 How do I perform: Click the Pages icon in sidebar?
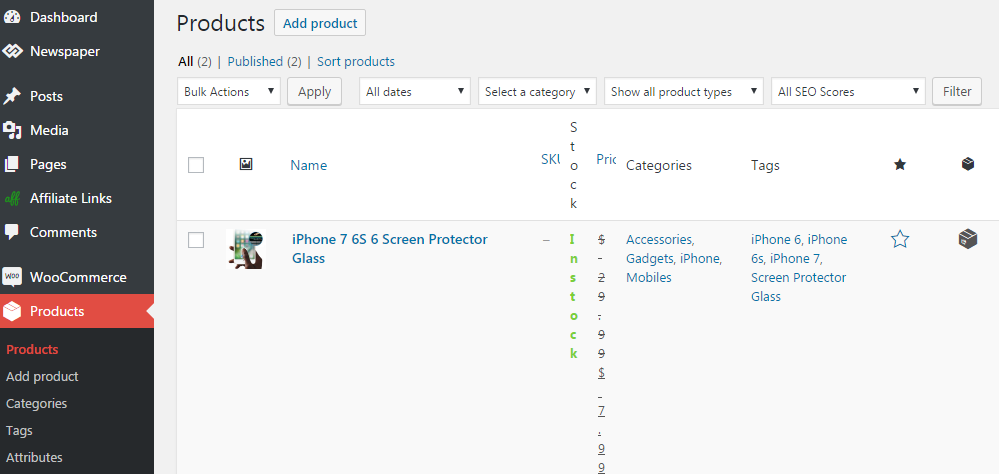[12, 164]
